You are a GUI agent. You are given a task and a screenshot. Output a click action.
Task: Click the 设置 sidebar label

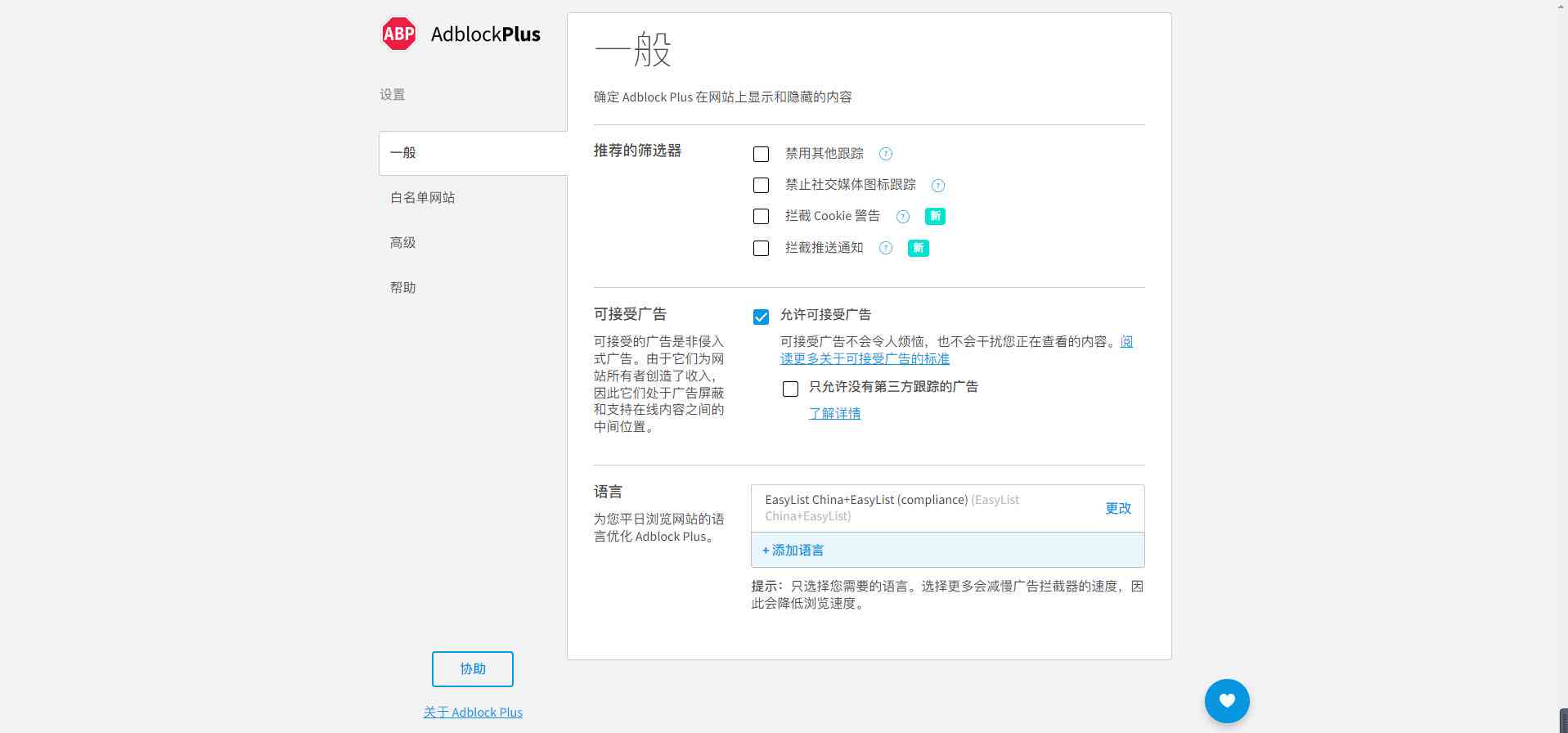pyautogui.click(x=393, y=95)
